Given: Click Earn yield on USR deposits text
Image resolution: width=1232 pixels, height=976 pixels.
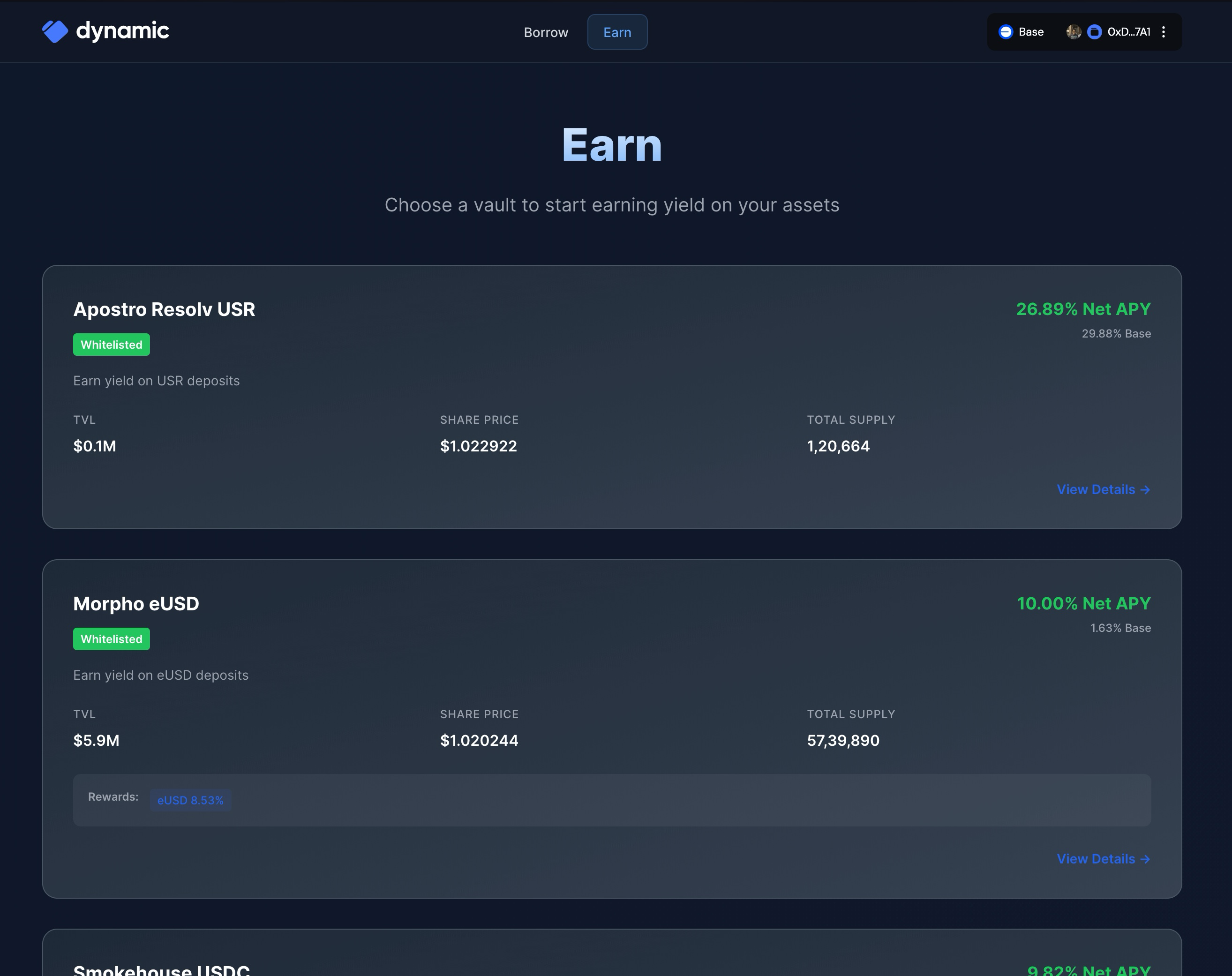Looking at the screenshot, I should (157, 381).
